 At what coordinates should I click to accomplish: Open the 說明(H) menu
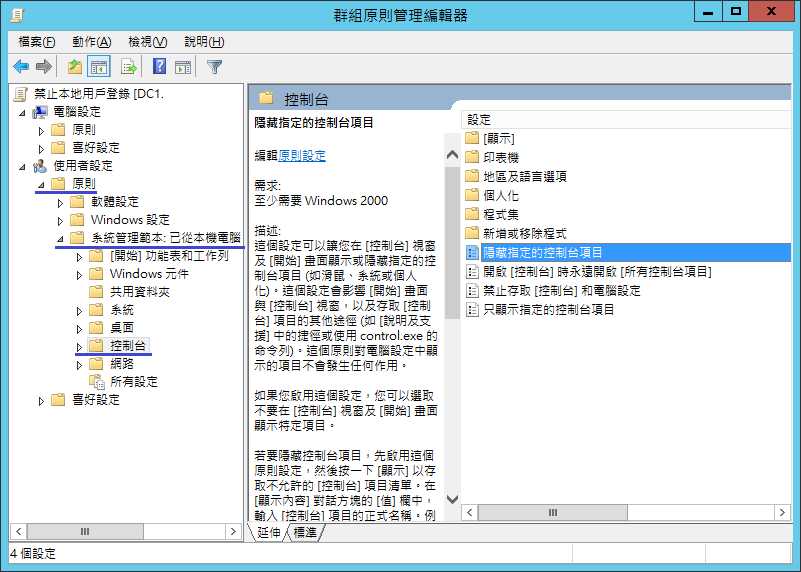click(204, 42)
